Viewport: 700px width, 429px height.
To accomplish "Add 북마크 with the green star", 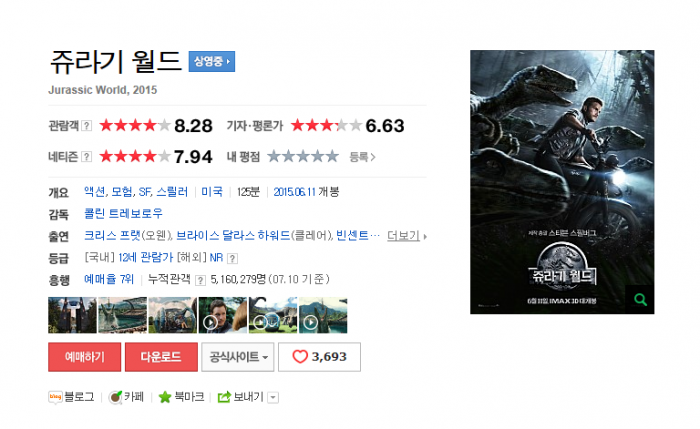I will (x=165, y=397).
